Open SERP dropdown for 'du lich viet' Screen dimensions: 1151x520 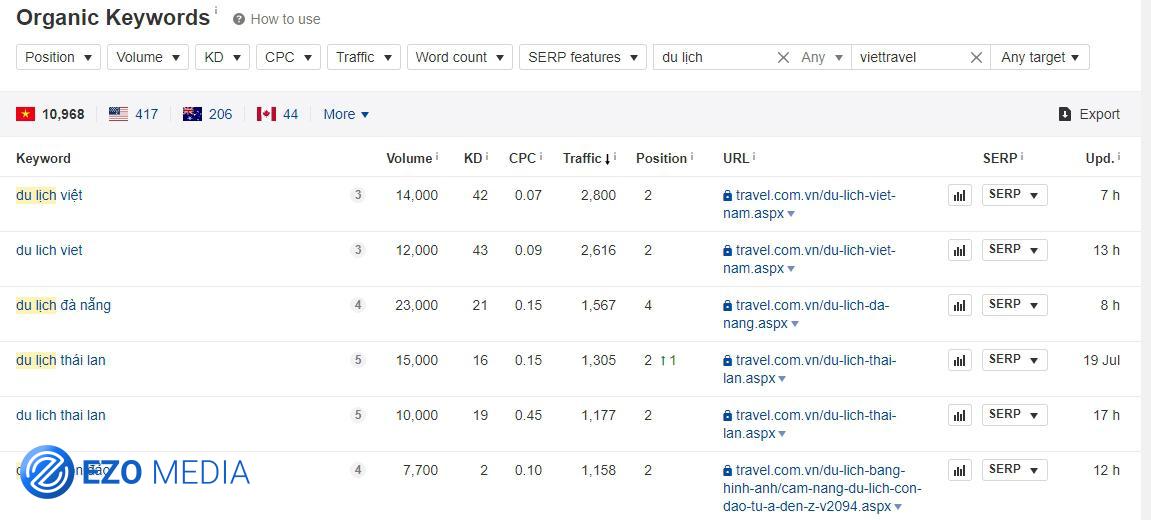(1014, 250)
